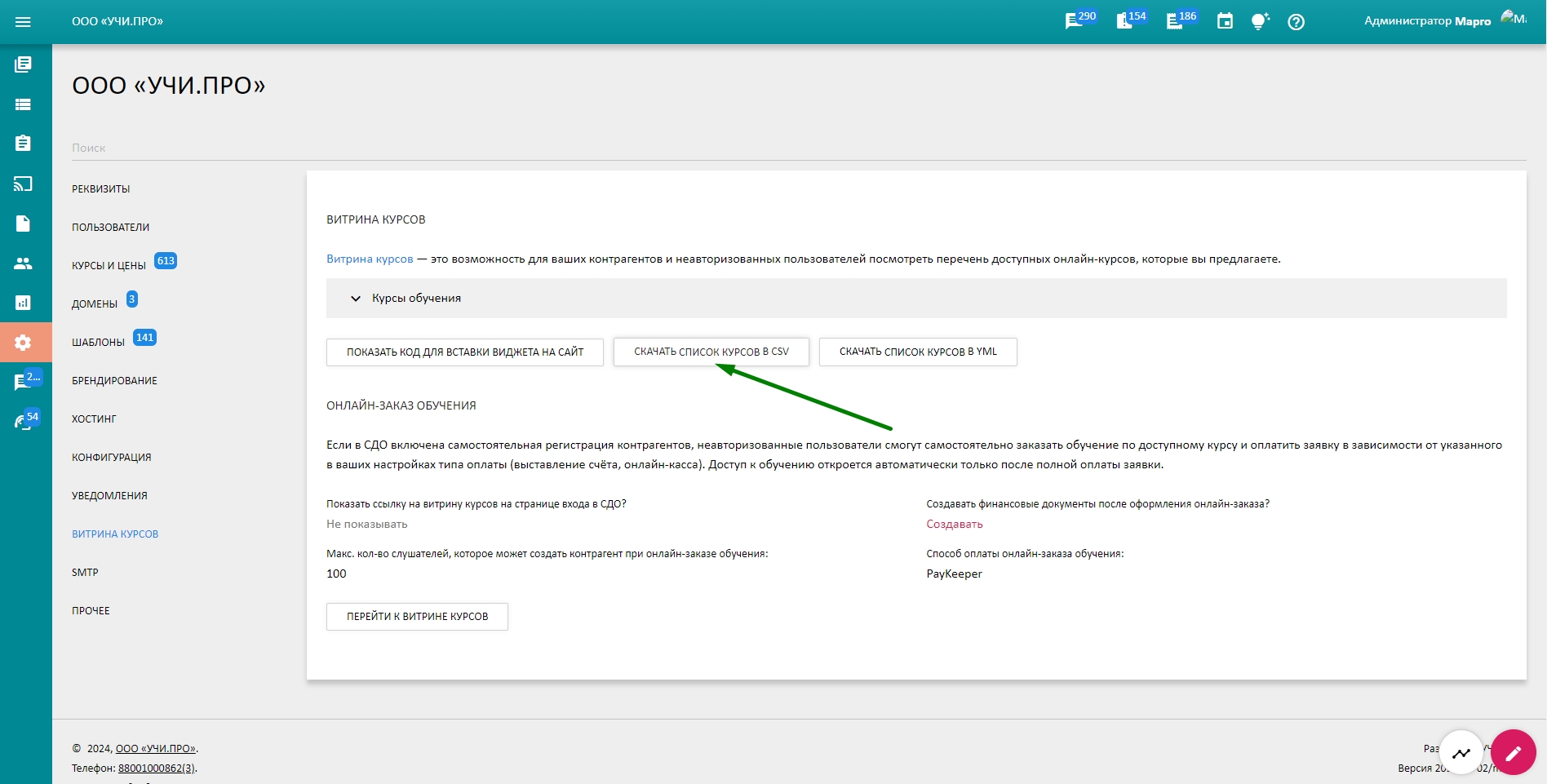
Task: Open the Хостинг settings section
Action: (95, 419)
